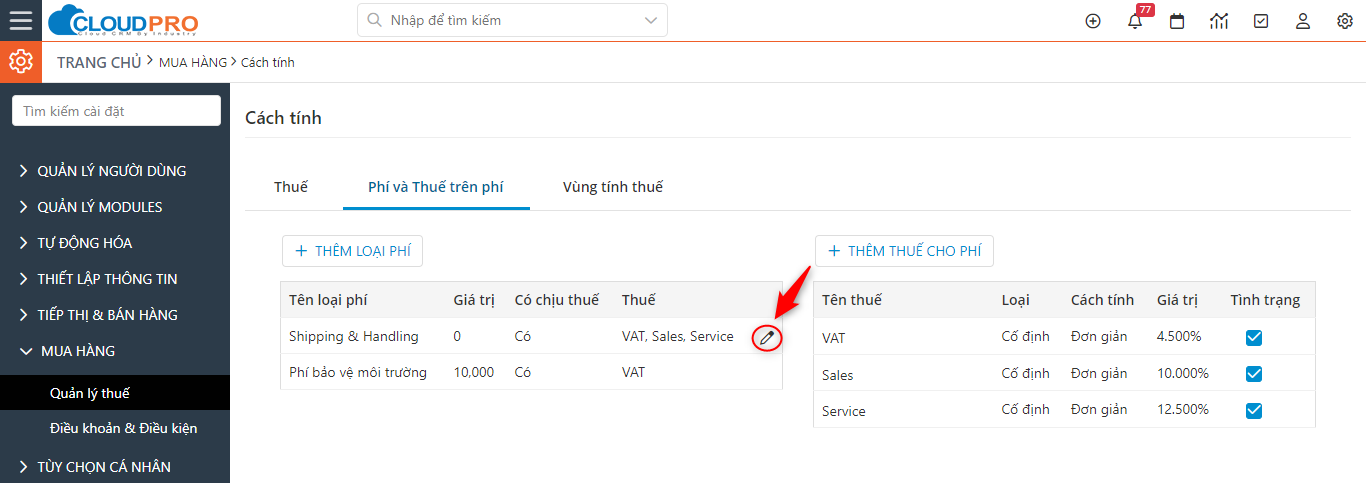Open the reports chart icon
The image size is (1366, 483).
pyautogui.click(x=1219, y=21)
